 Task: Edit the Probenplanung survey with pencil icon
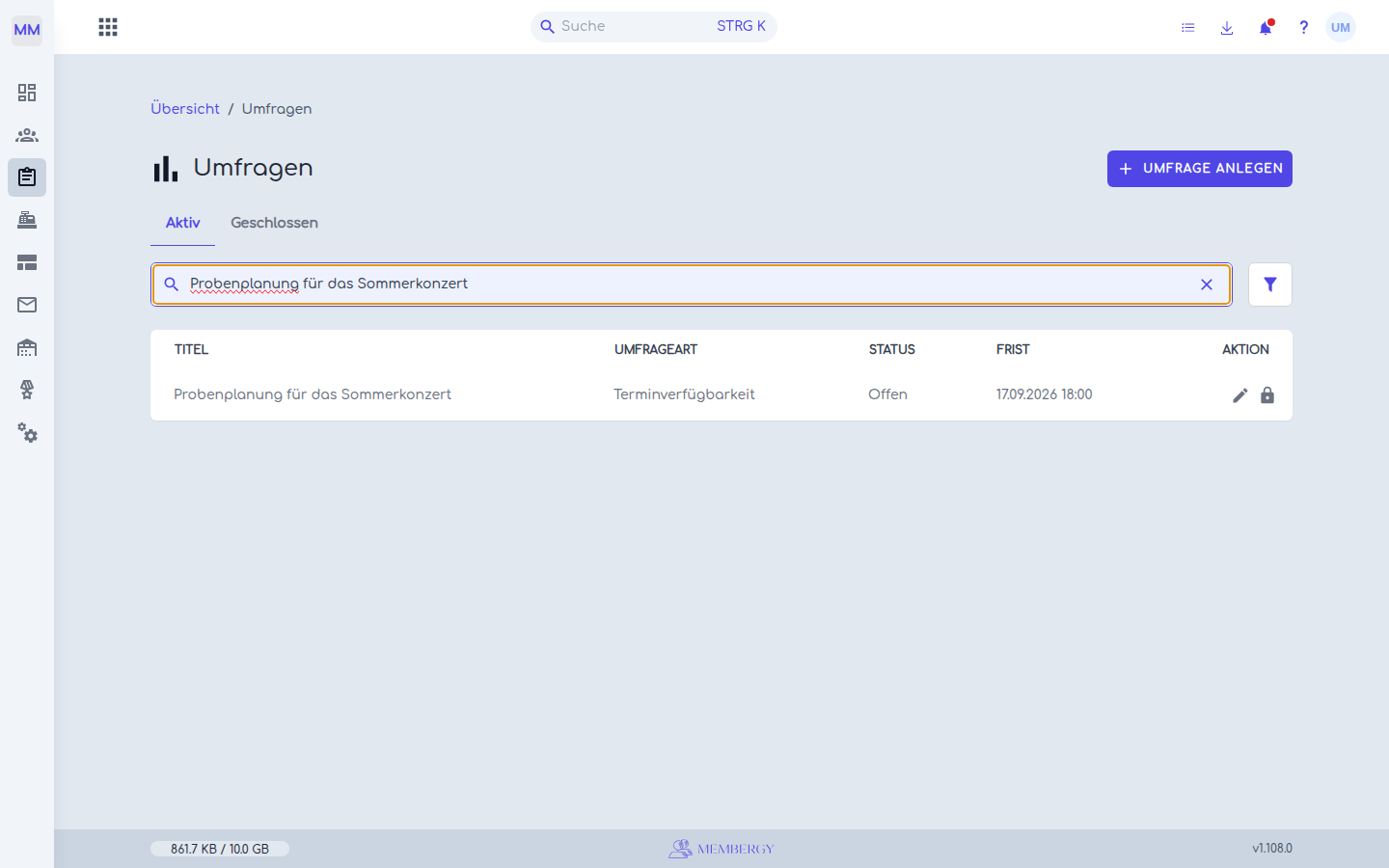[1240, 395]
